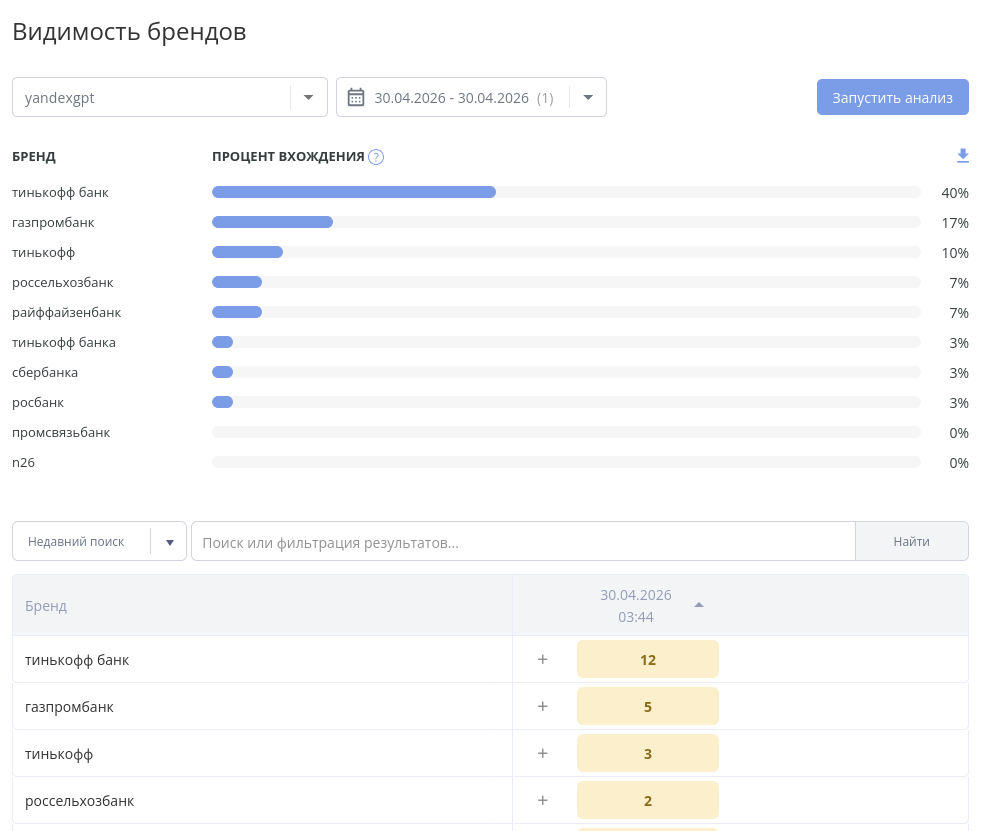The image size is (983, 831).
Task: Click росбанк brand label in chart
Action: [38, 402]
